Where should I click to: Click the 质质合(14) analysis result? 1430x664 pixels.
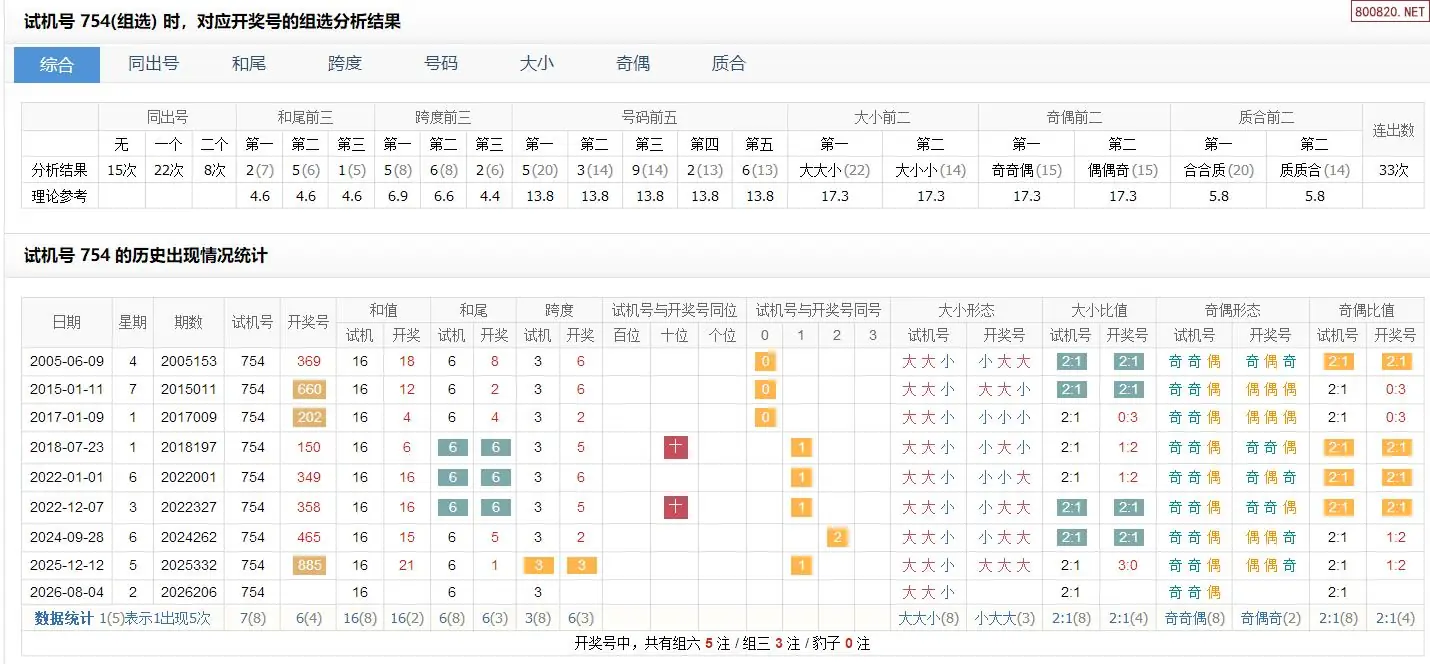coord(1314,171)
